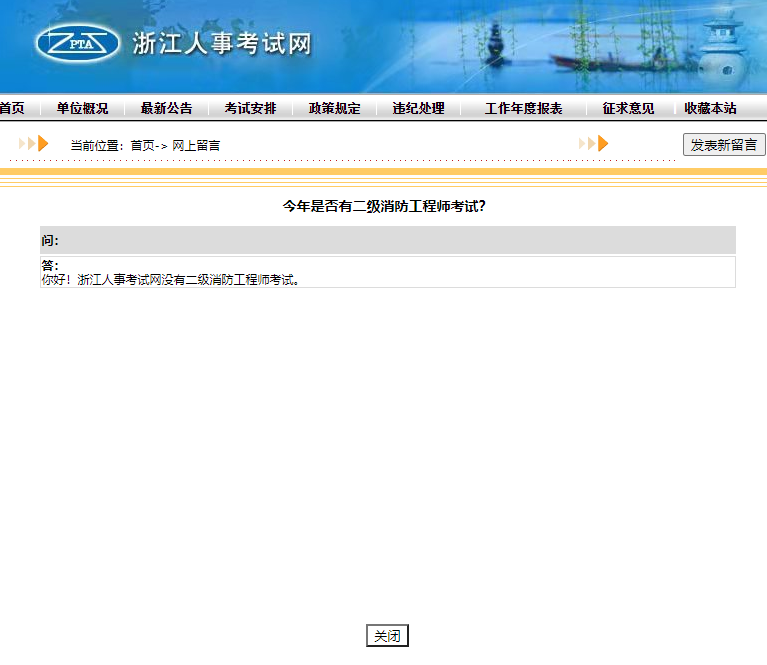Click the 网上留言 breadcrumb link

(196, 146)
